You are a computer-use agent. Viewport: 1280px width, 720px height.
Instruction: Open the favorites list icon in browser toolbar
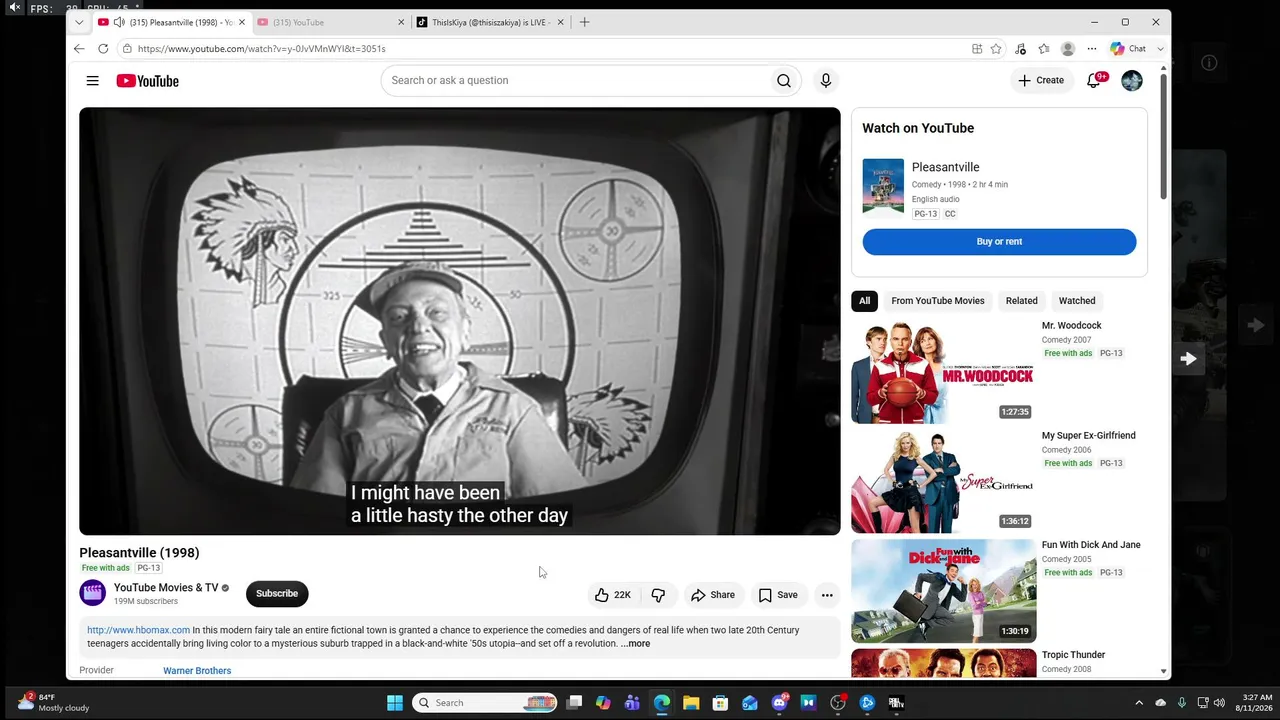1044,48
